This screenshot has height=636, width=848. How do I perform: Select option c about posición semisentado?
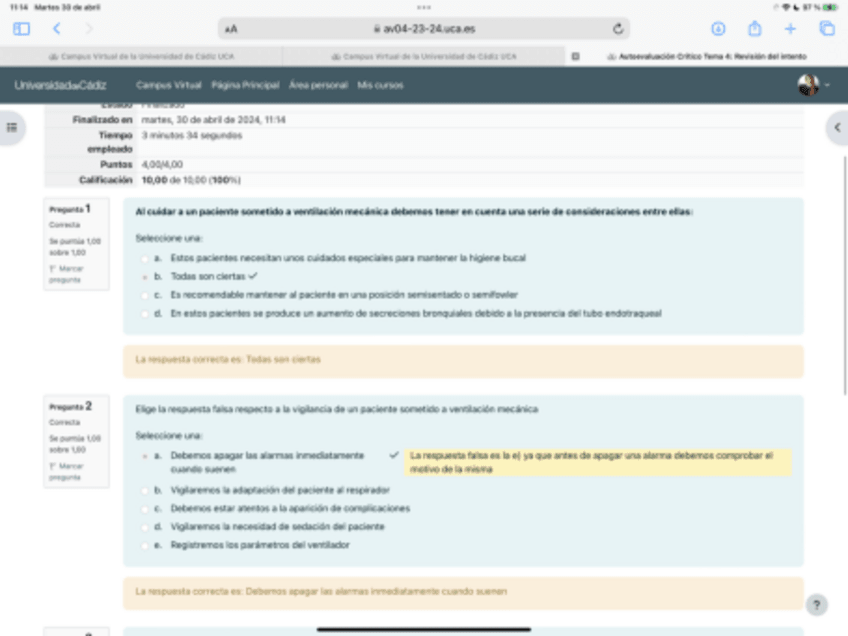click(x=144, y=295)
